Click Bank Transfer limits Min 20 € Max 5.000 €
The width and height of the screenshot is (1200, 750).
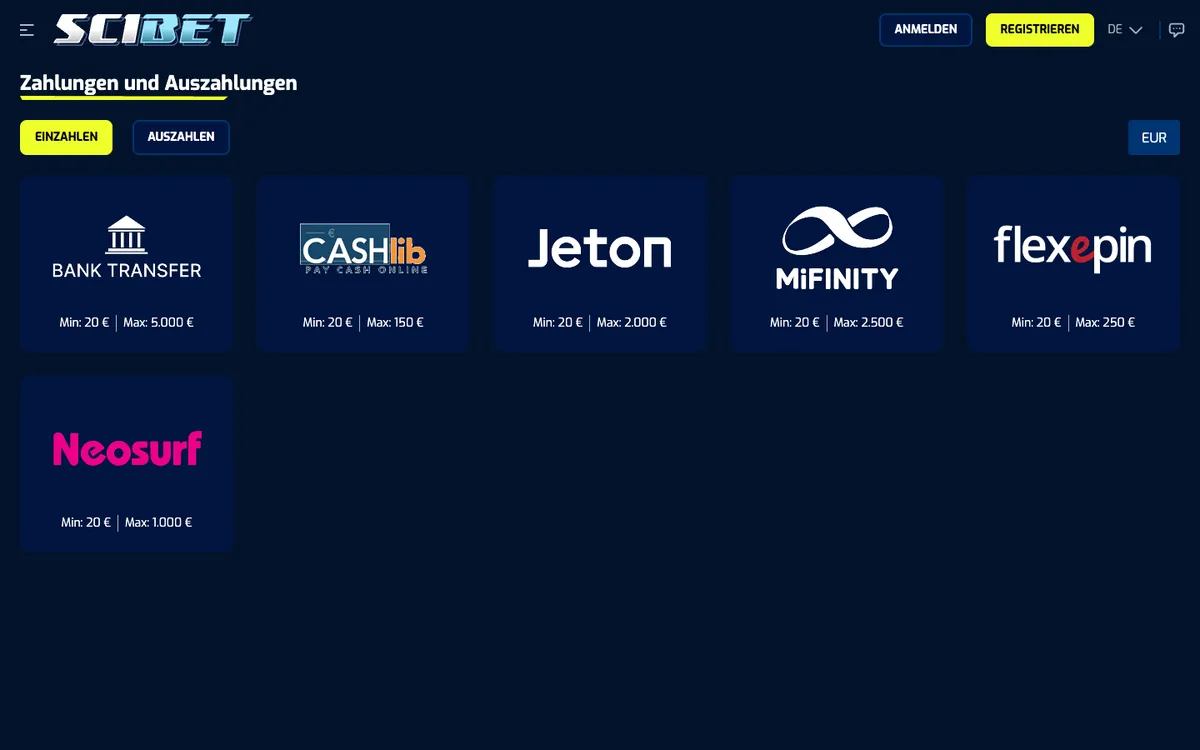127,323
